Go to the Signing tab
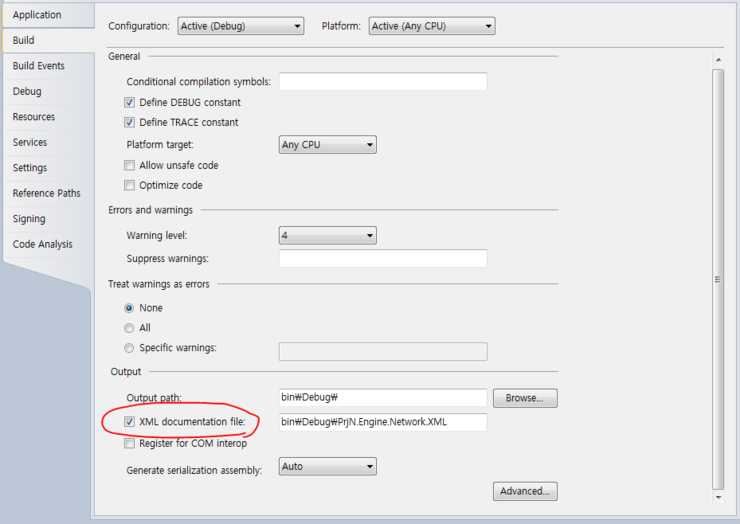740x524 pixels. coord(29,219)
